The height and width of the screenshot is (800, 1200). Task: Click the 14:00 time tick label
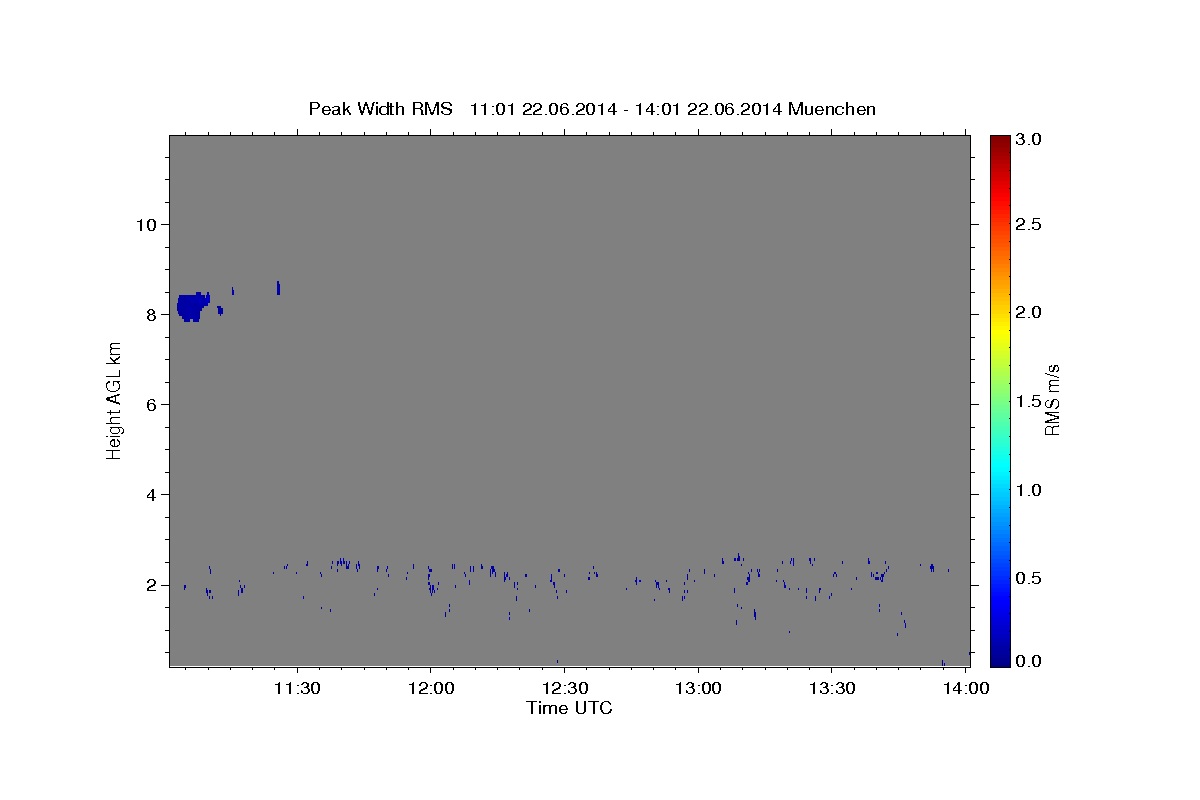965,688
